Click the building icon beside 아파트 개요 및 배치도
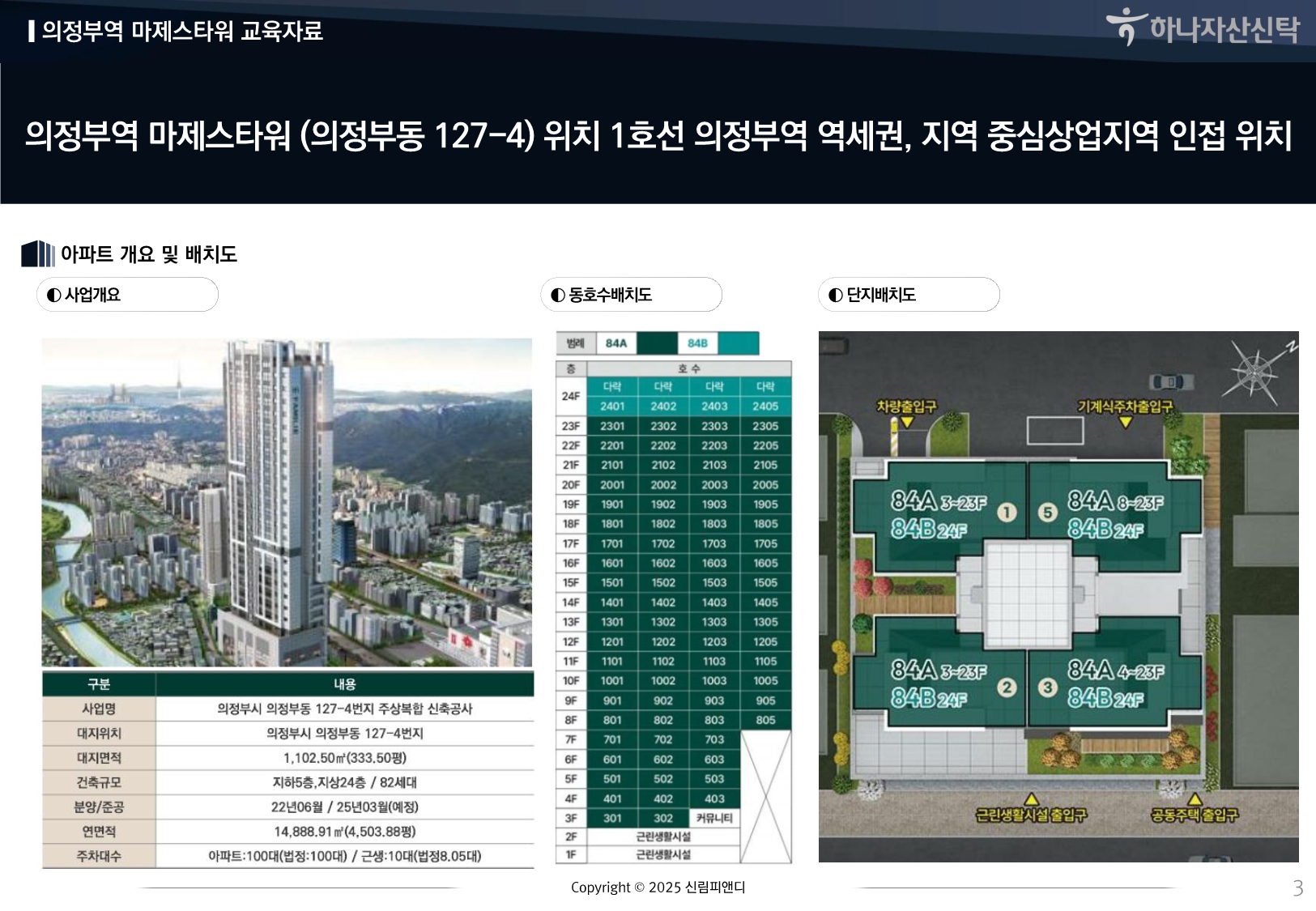 (x=38, y=253)
